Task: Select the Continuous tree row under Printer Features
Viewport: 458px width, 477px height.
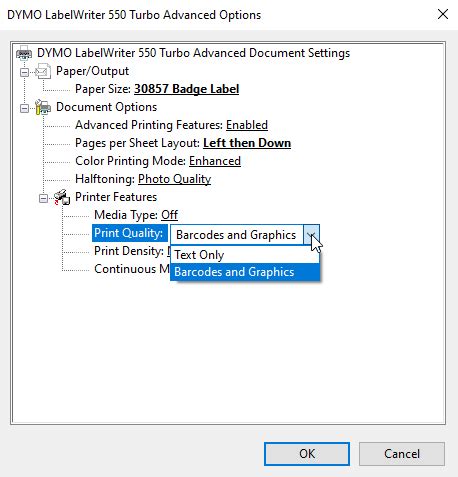Action: pos(131,269)
